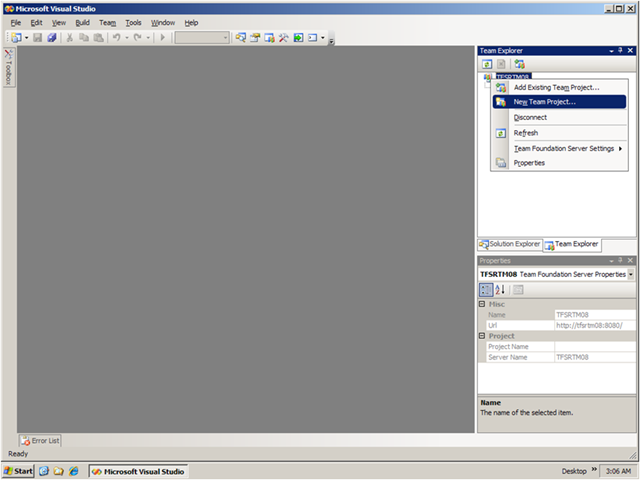Switch to the Team Explorer tab

point(572,245)
